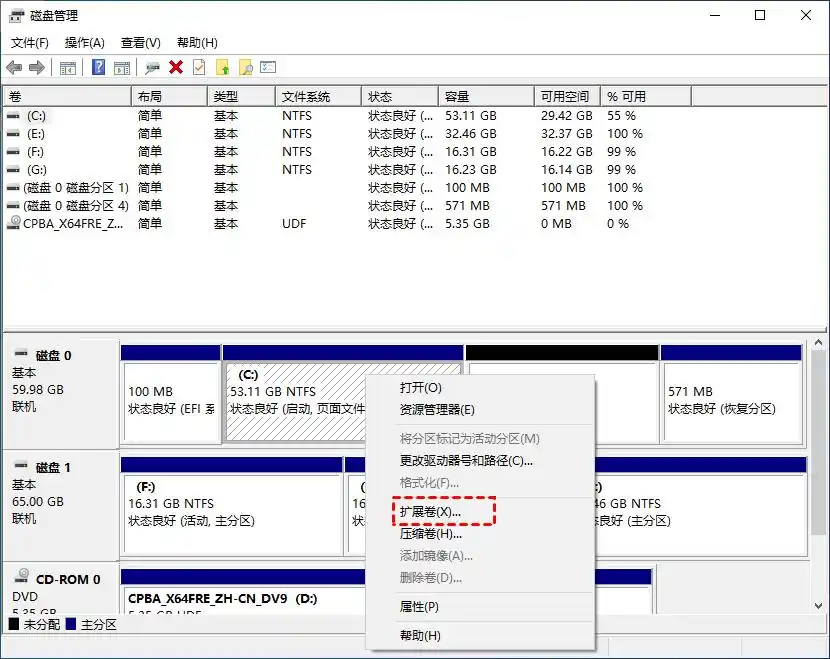Click the rightmost checklist toolbar icon
830x659 pixels.
[267, 67]
